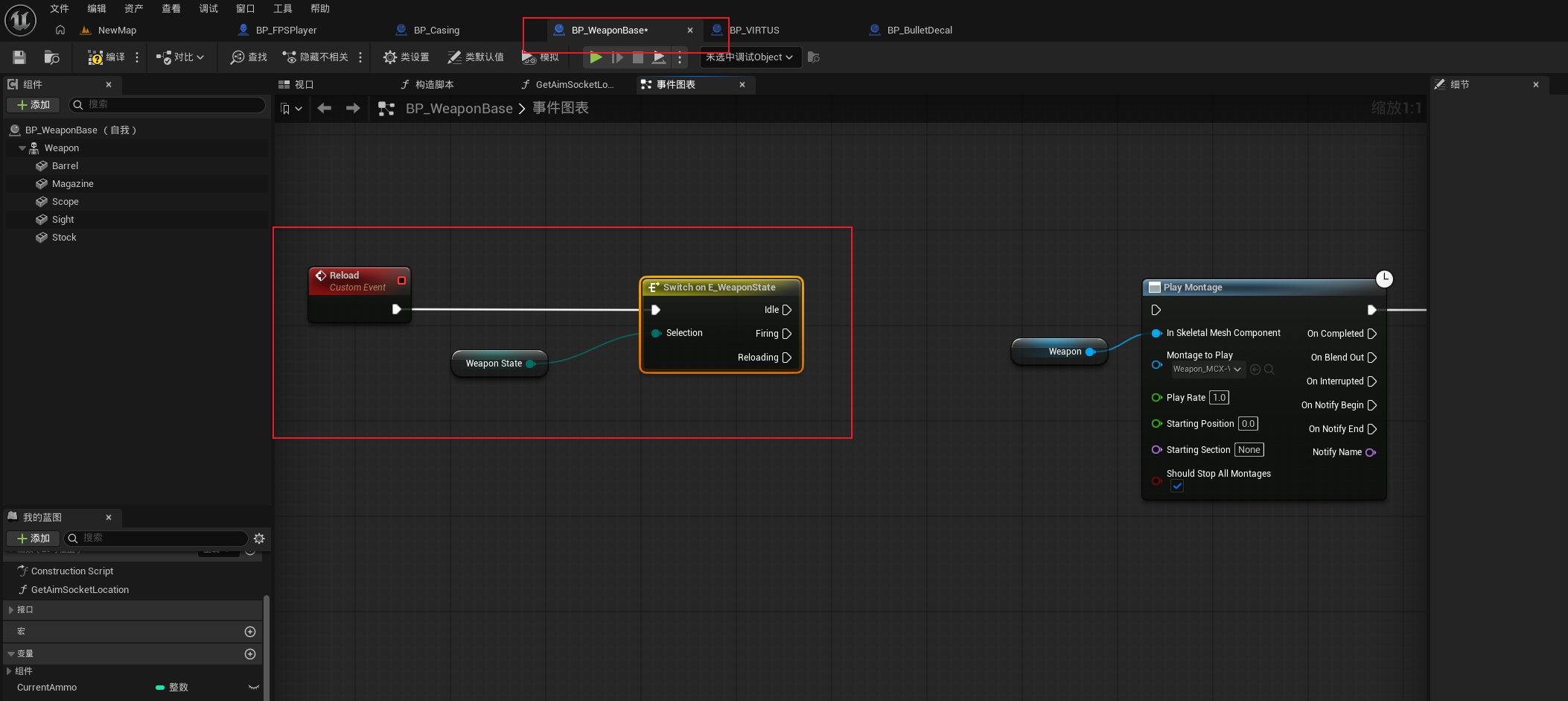The width and height of the screenshot is (1568, 701).
Task: Select the Scope component
Action: (65, 202)
